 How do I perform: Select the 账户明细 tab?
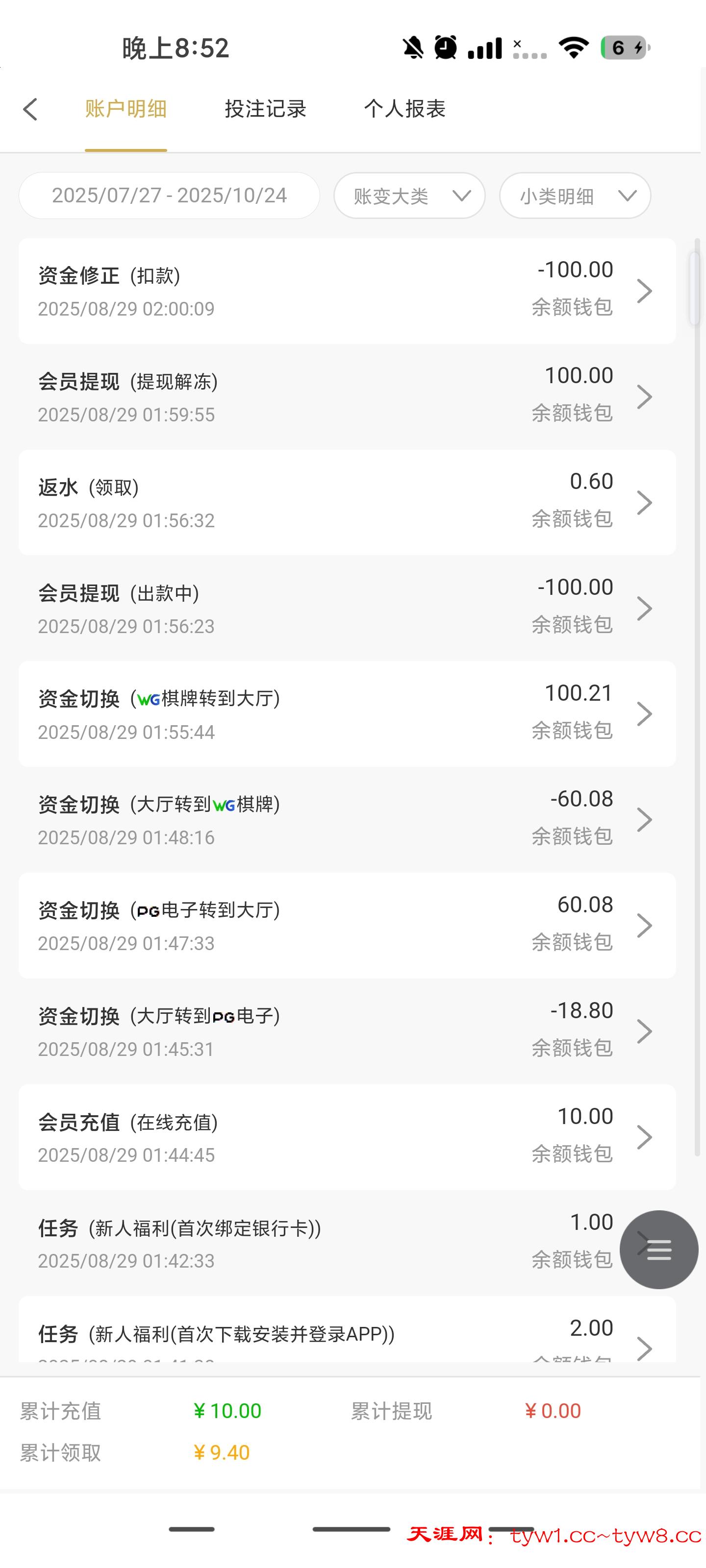pos(126,109)
